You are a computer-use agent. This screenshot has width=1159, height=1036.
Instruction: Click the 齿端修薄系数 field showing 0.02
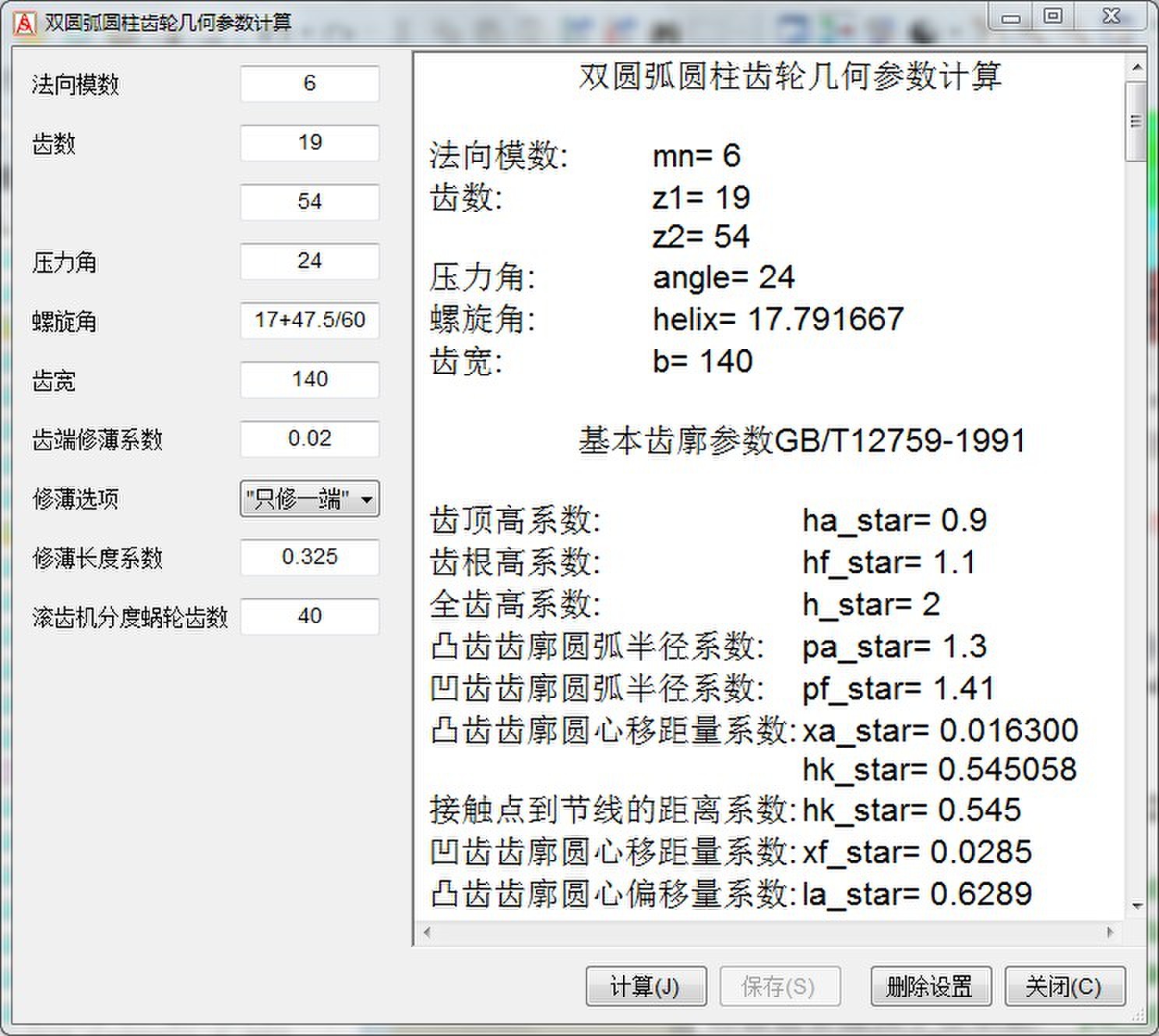point(309,439)
